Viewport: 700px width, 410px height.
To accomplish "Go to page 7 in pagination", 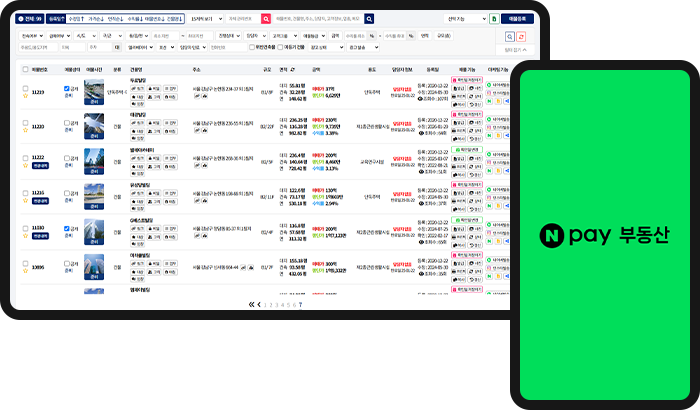I will pyautogui.click(x=300, y=305).
